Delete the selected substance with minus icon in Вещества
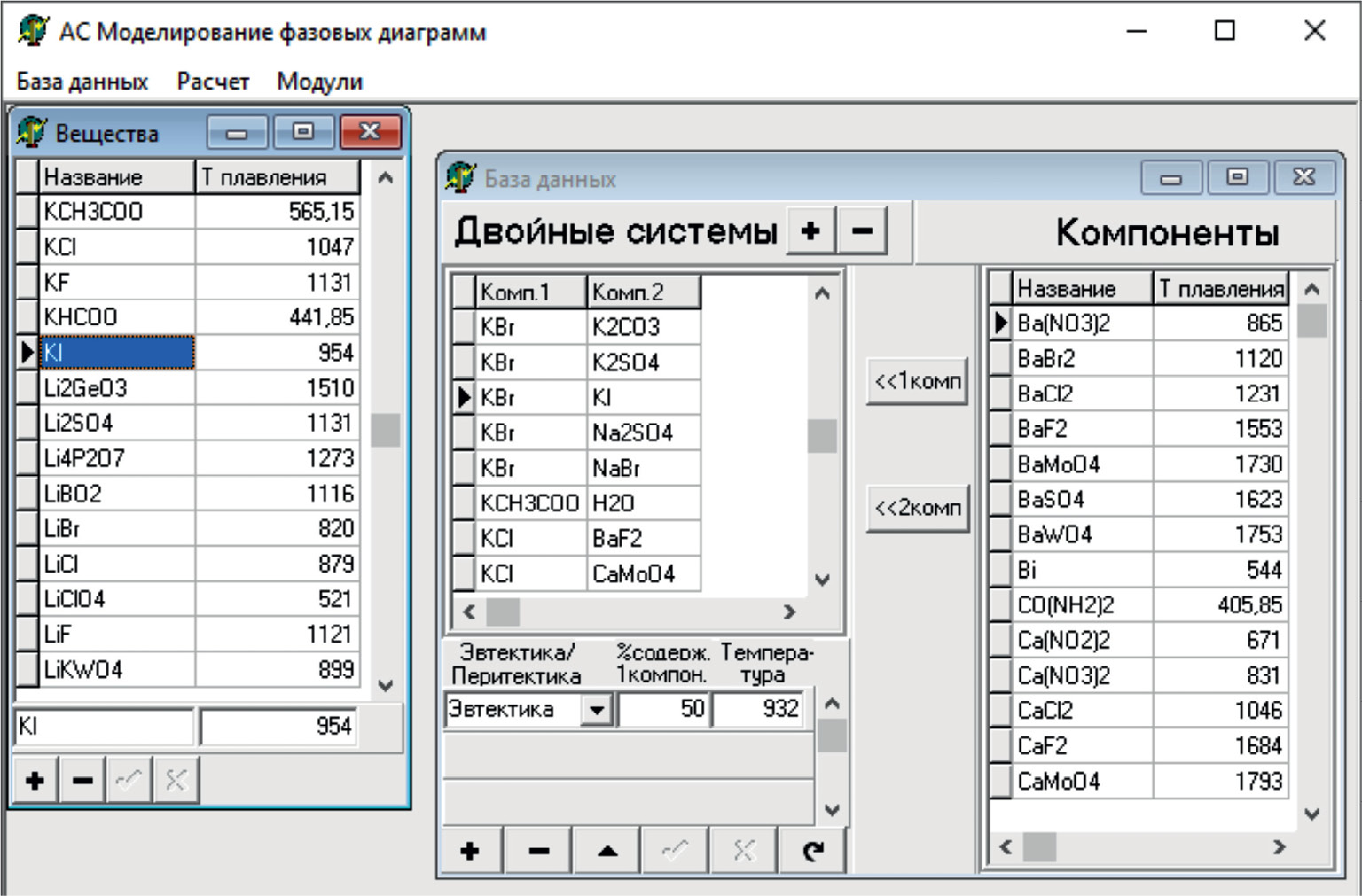Viewport: 1362px width, 896px height. coord(82,780)
